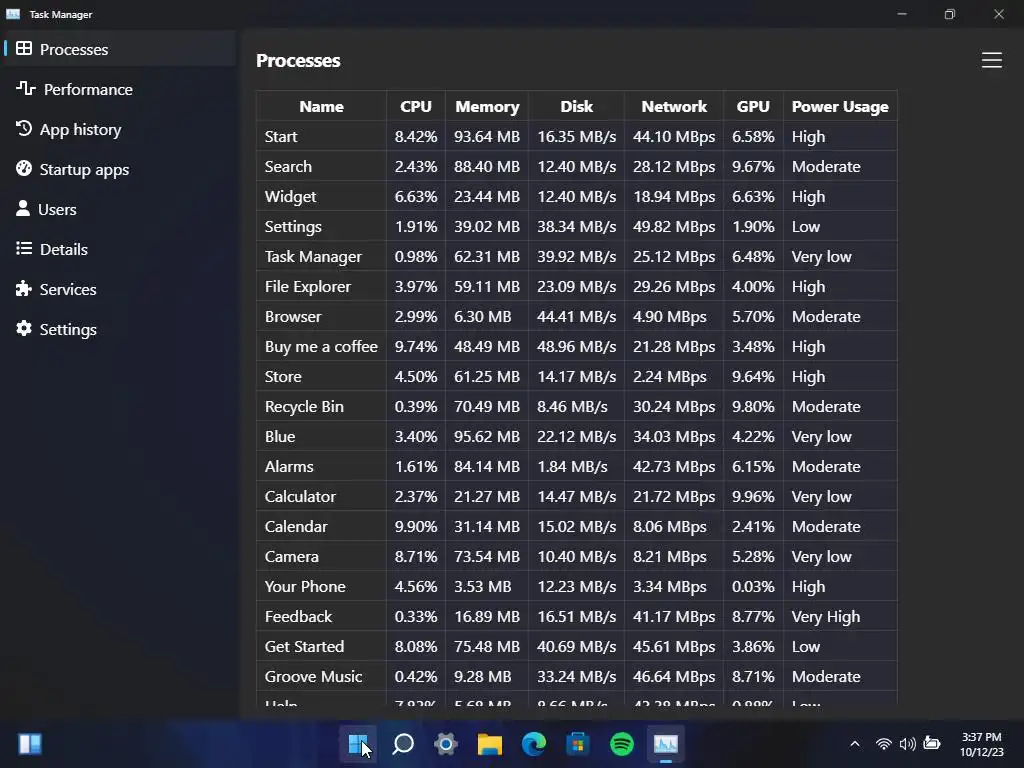Click the Task Manager title bar icon
Image resolution: width=1024 pixels, height=768 pixels.
click(13, 14)
